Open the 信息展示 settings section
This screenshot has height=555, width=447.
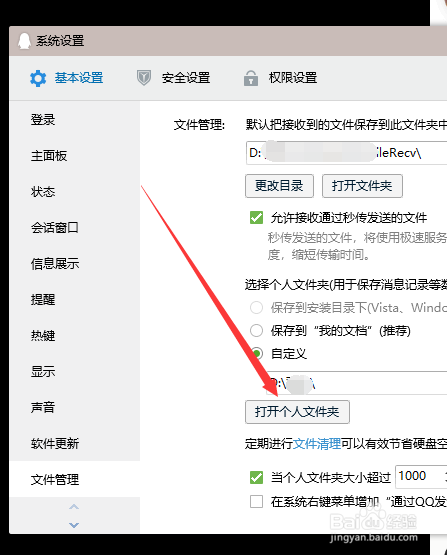[x=55, y=264]
